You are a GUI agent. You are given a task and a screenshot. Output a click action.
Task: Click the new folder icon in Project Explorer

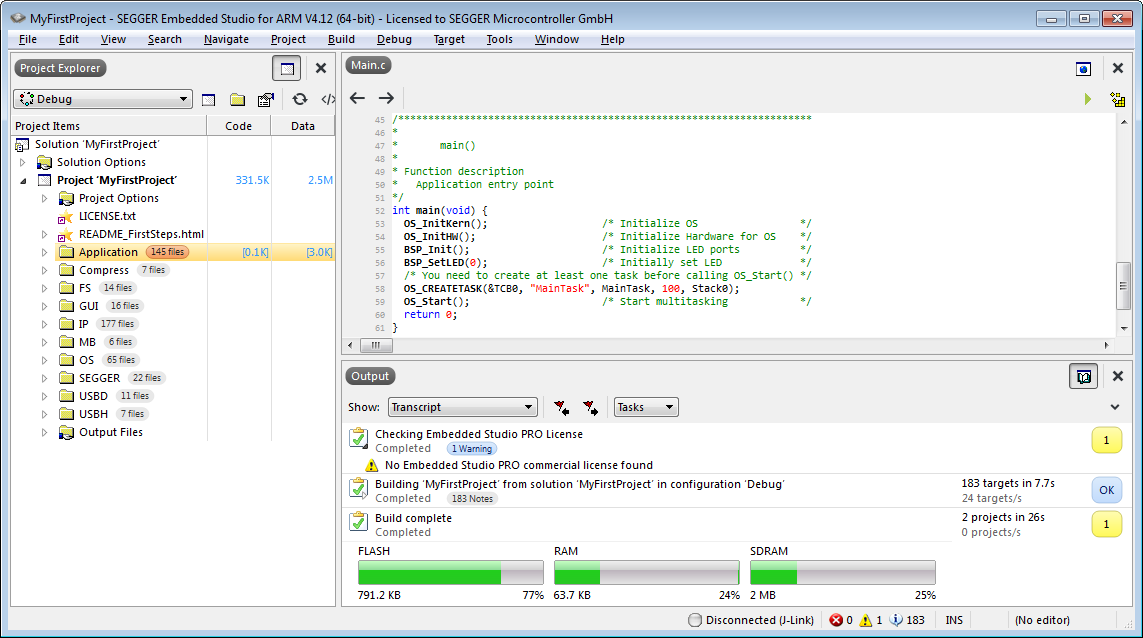click(237, 99)
